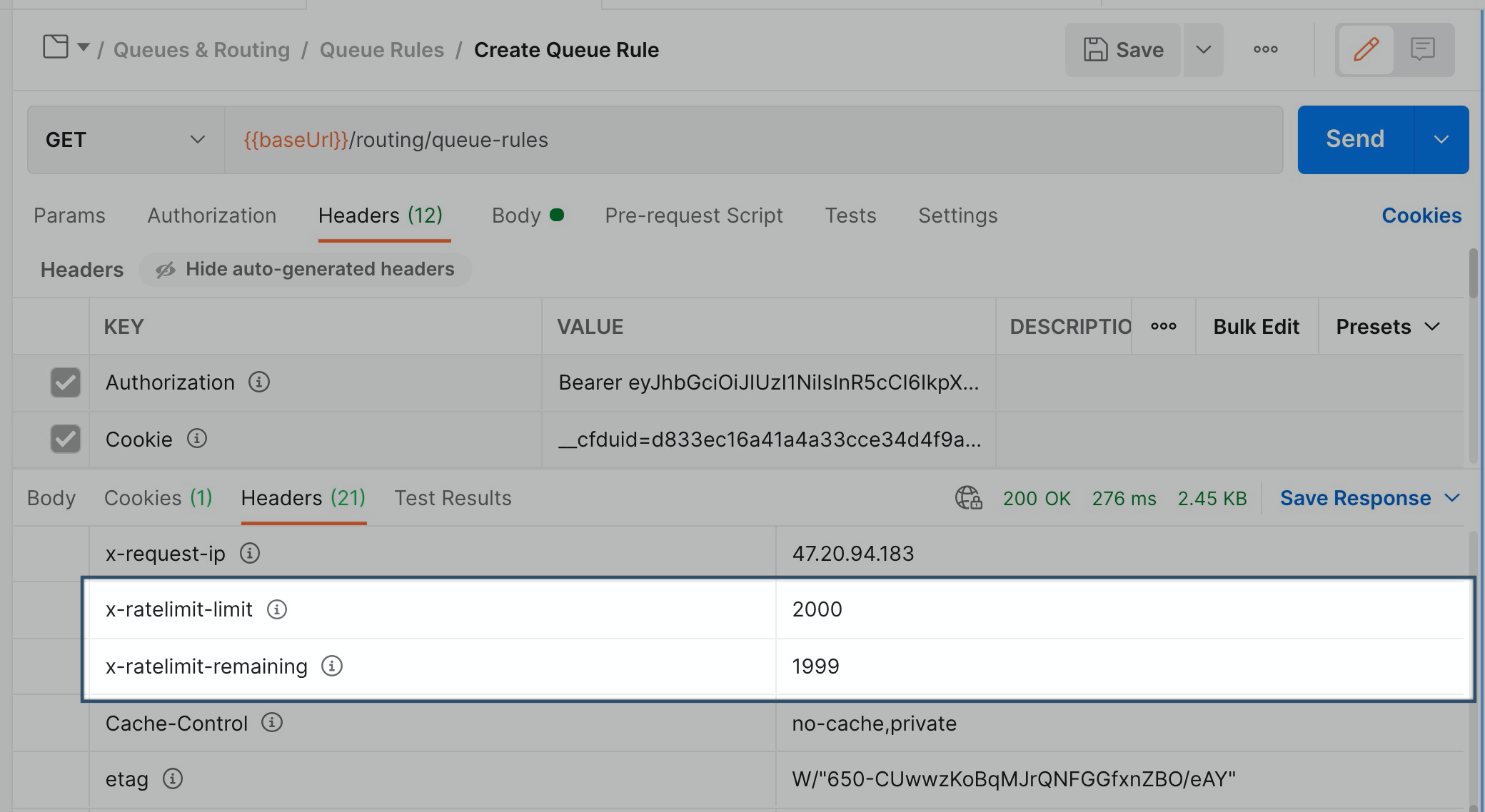Open the response Test Results tab
Image resolution: width=1485 pixels, height=812 pixels.
(x=453, y=498)
